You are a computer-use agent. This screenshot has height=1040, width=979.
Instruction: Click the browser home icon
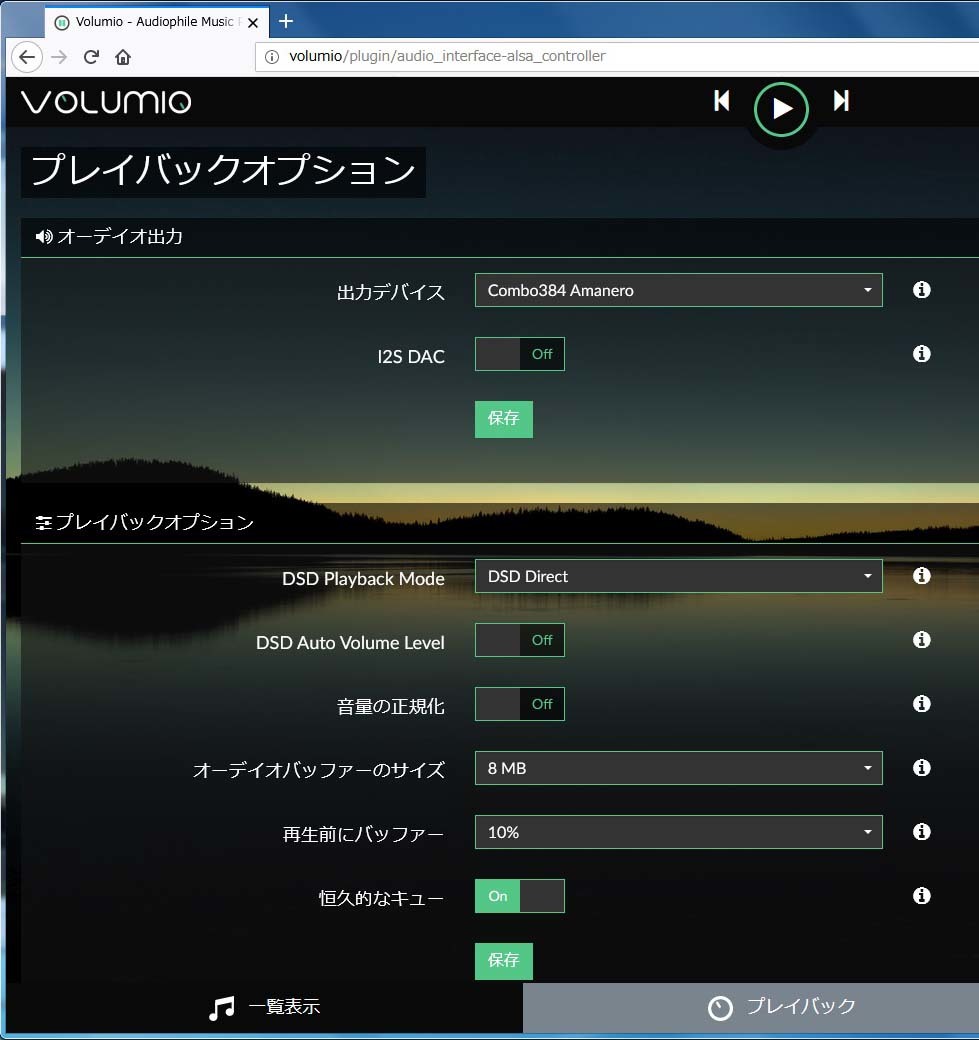point(123,57)
